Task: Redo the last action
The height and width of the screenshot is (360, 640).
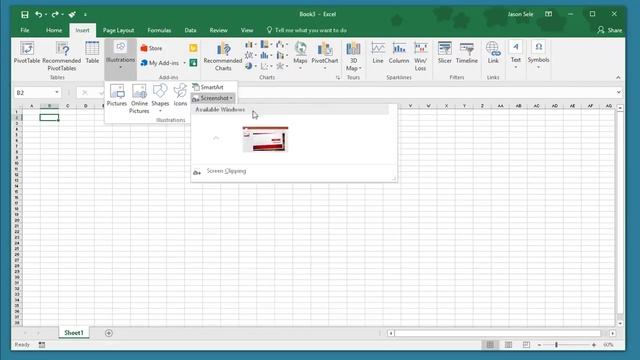Action: point(55,15)
